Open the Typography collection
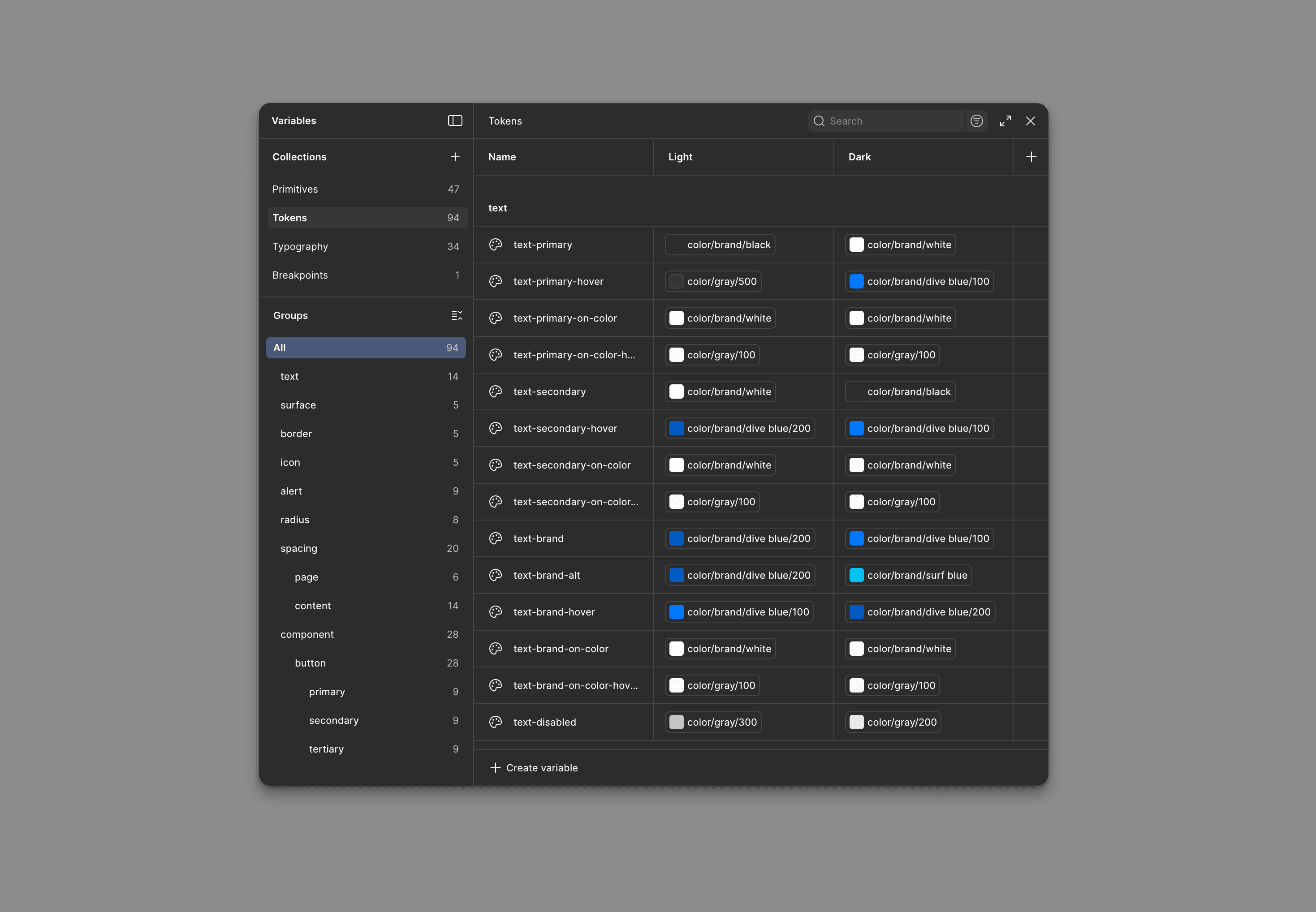The height and width of the screenshot is (912, 1316). tap(300, 246)
